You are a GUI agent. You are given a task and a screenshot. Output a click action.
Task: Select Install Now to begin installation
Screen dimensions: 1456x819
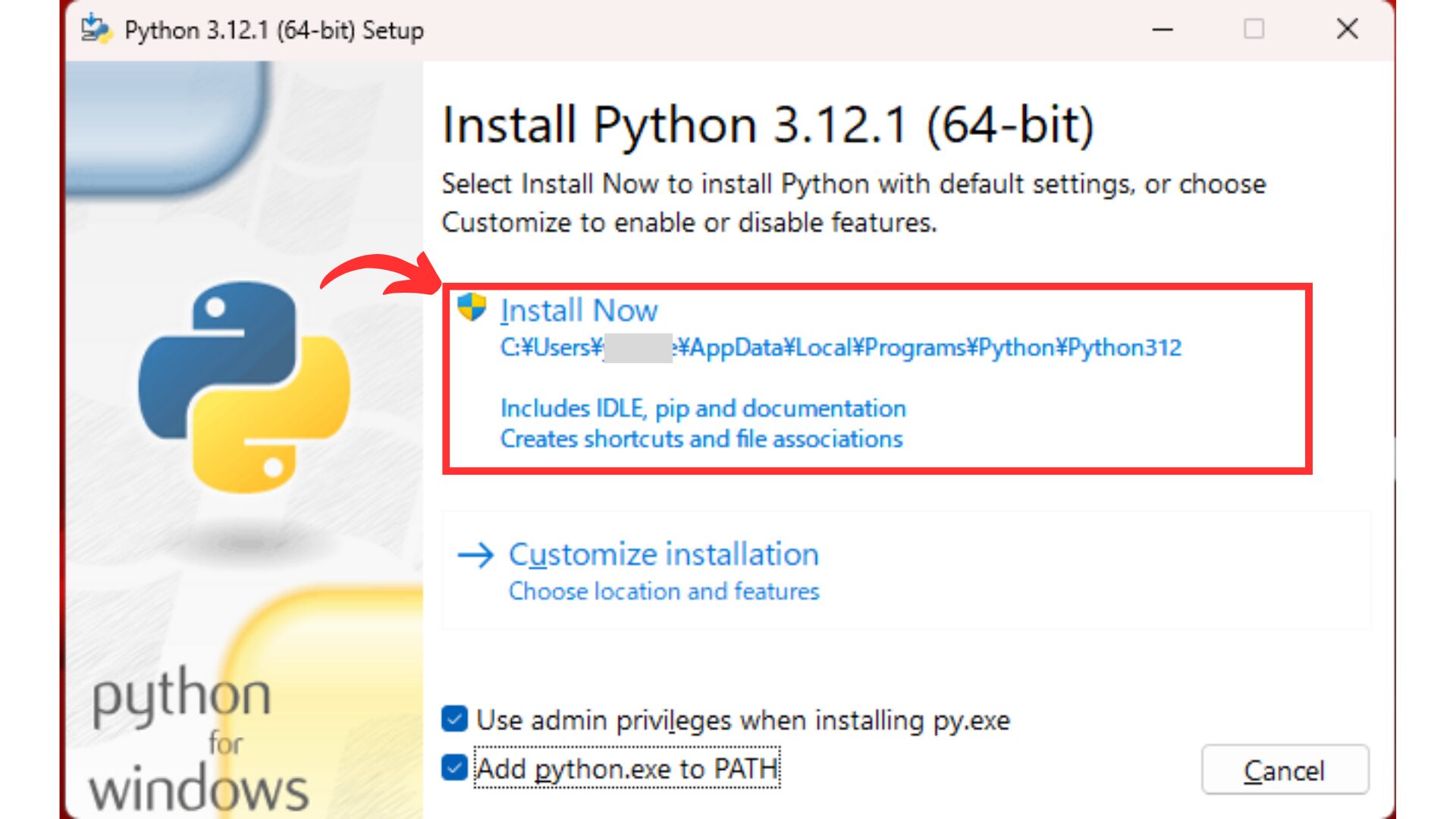tap(579, 309)
